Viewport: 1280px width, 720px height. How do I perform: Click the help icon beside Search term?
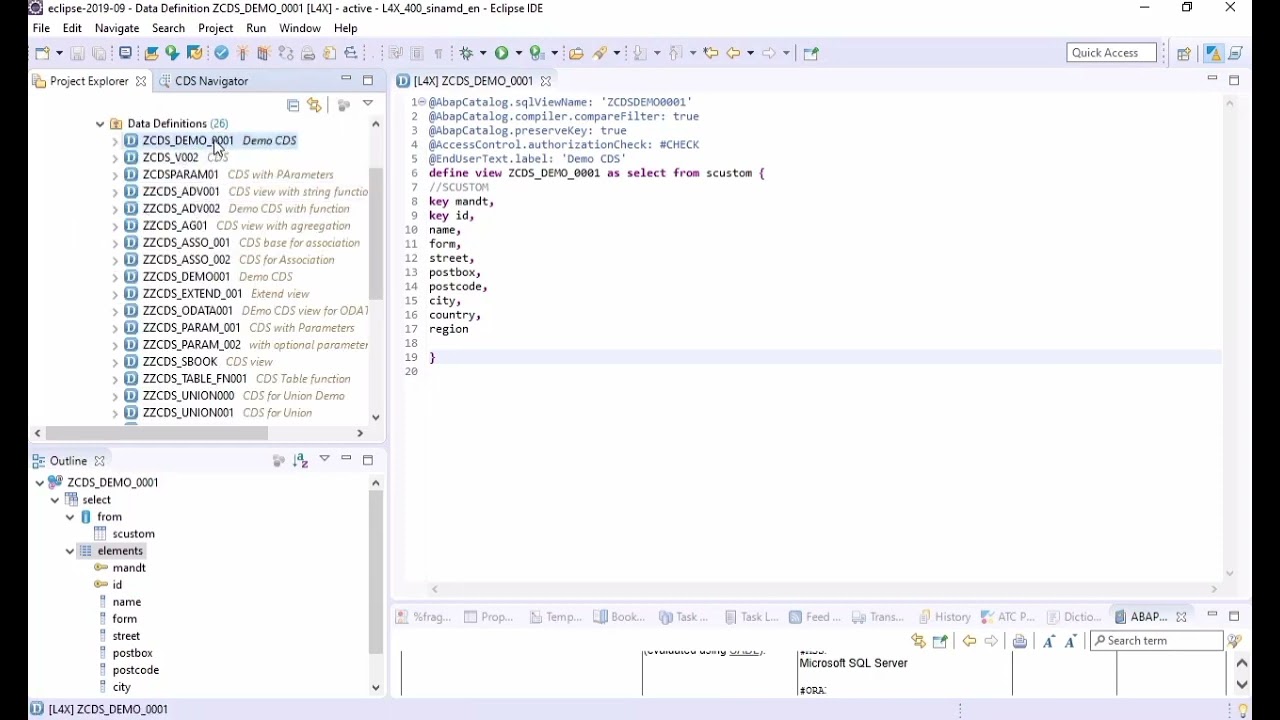tap(1236, 641)
